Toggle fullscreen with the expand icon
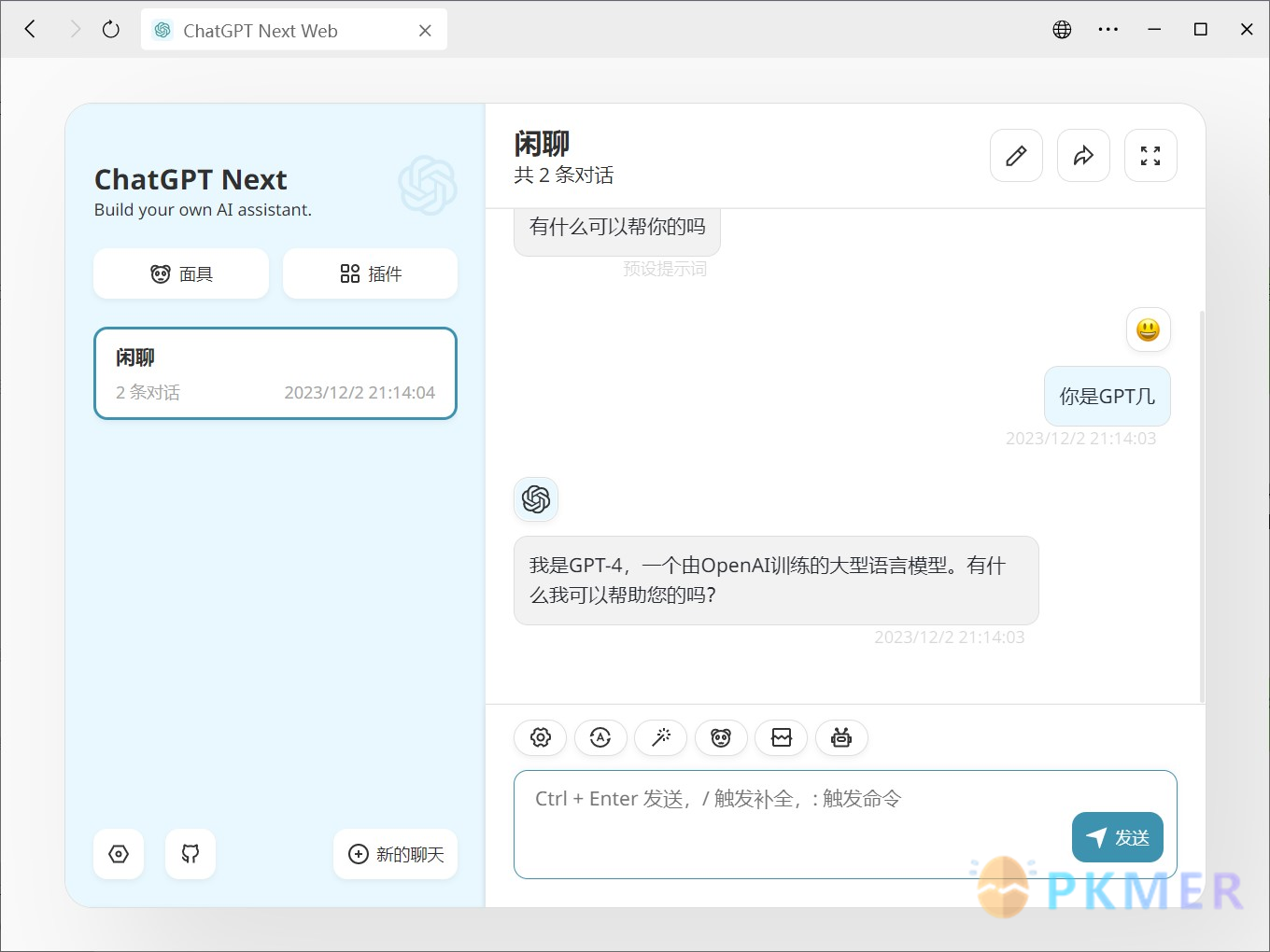1270x952 pixels. tap(1150, 156)
